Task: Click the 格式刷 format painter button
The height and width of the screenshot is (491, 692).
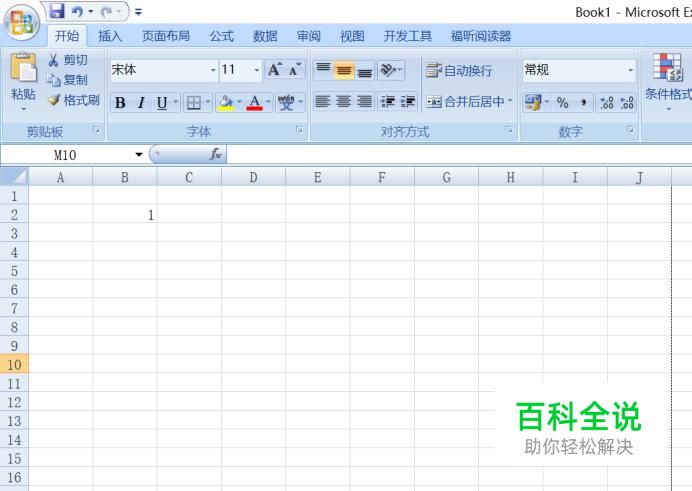Action: tap(74, 101)
